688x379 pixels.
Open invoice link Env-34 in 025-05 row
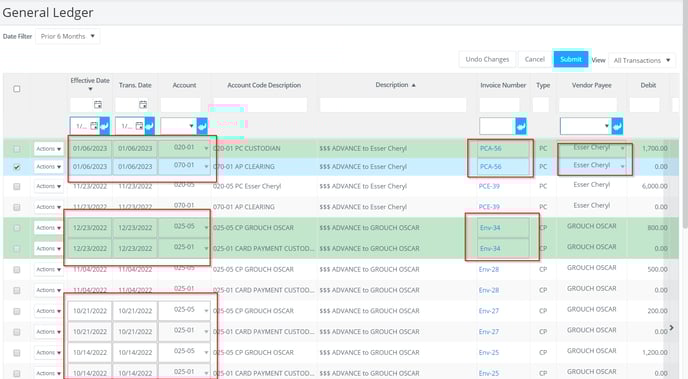490,228
